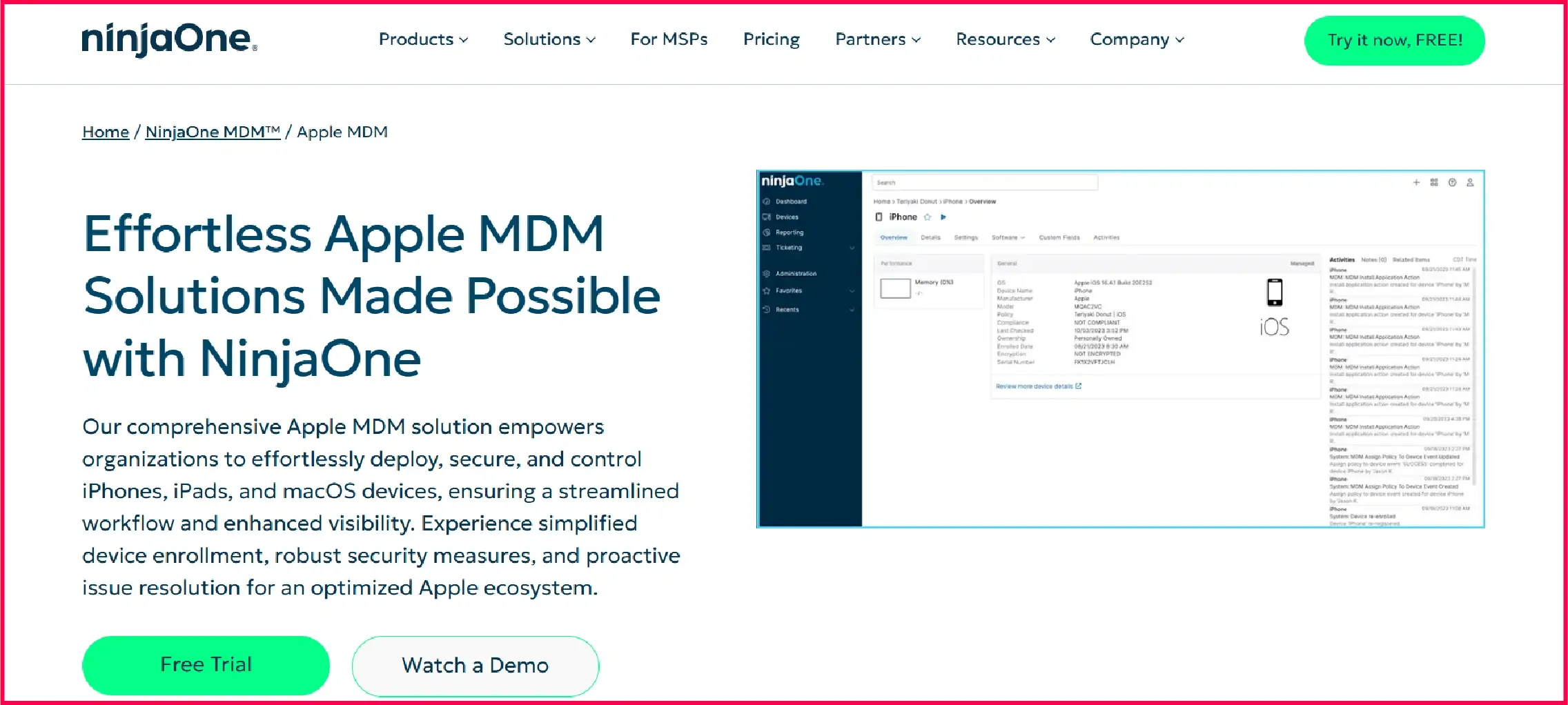Open the user profile icon at top right
This screenshot has height=705, width=1568.
[x=1471, y=182]
